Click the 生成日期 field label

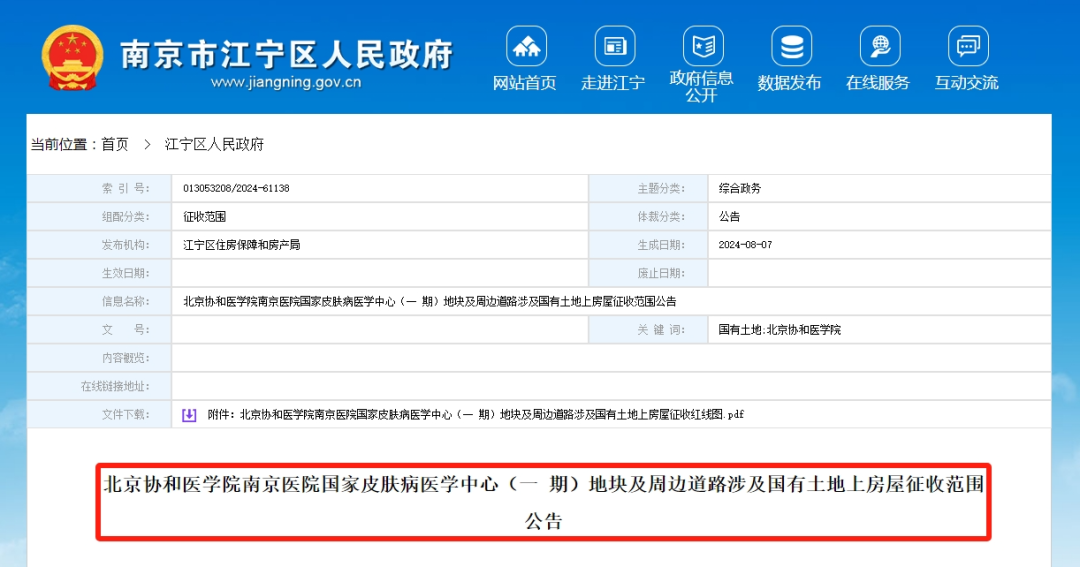tap(661, 245)
